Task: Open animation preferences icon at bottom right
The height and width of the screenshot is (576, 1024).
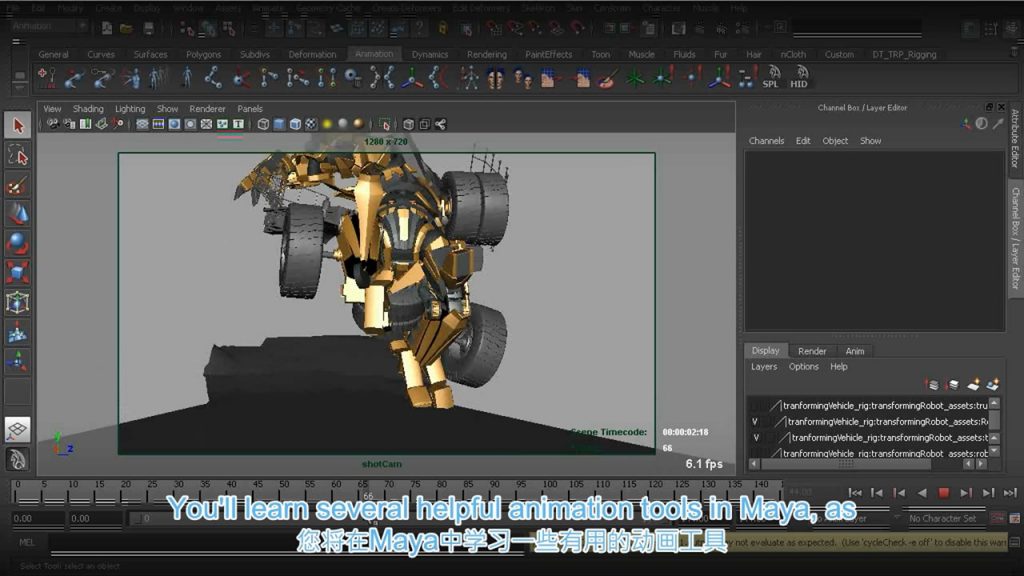Action: coord(1014,518)
